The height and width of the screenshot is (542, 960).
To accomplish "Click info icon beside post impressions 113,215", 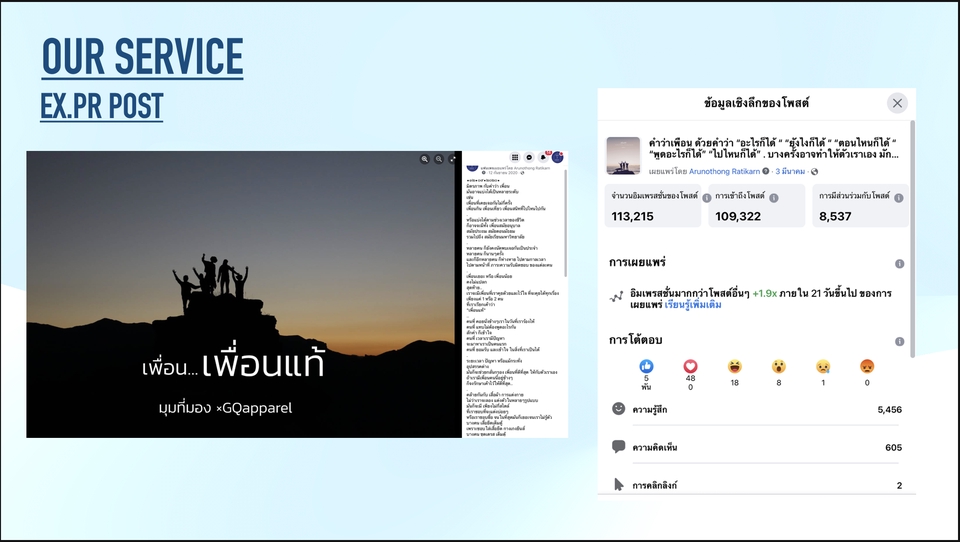I will click(707, 198).
